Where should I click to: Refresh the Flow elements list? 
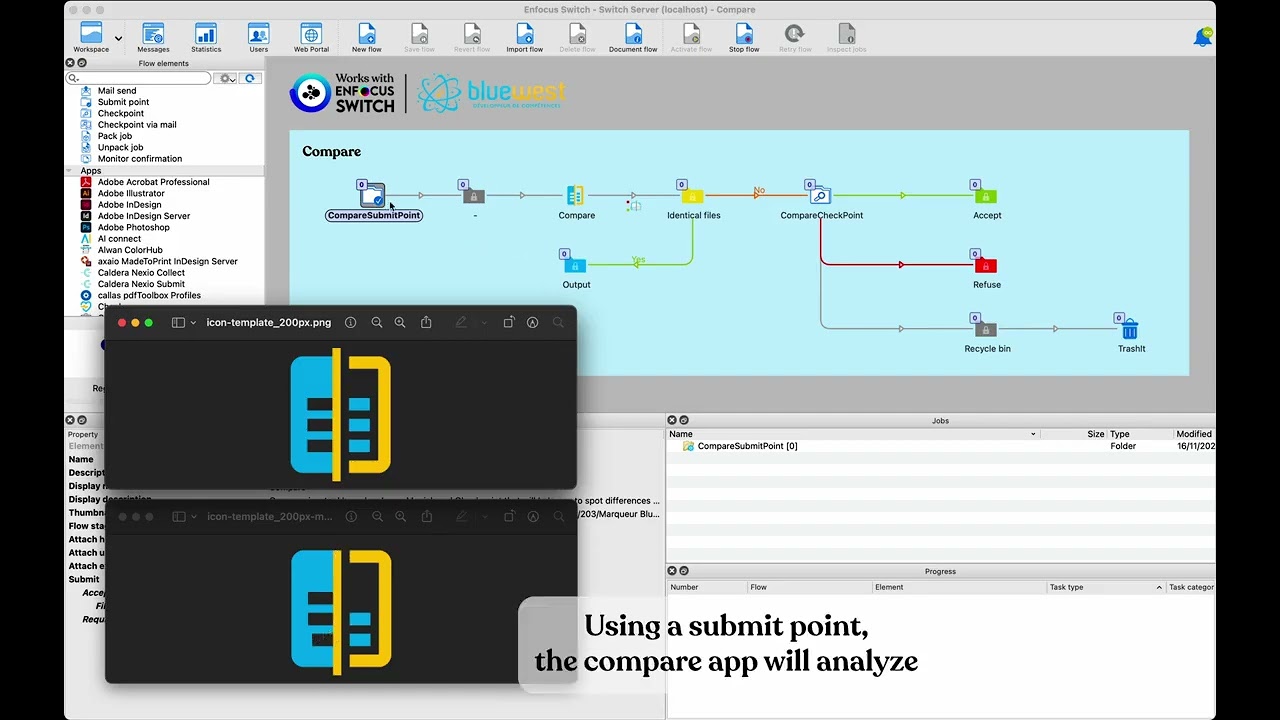tap(250, 78)
